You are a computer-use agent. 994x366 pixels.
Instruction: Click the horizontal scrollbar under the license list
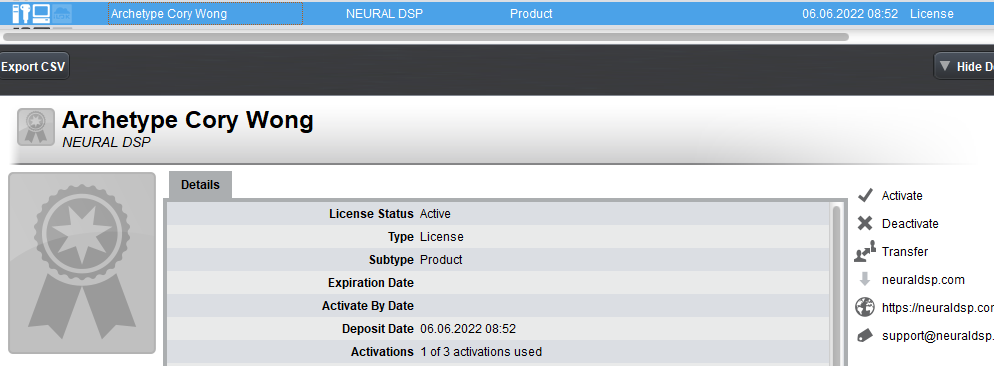[x=426, y=37]
